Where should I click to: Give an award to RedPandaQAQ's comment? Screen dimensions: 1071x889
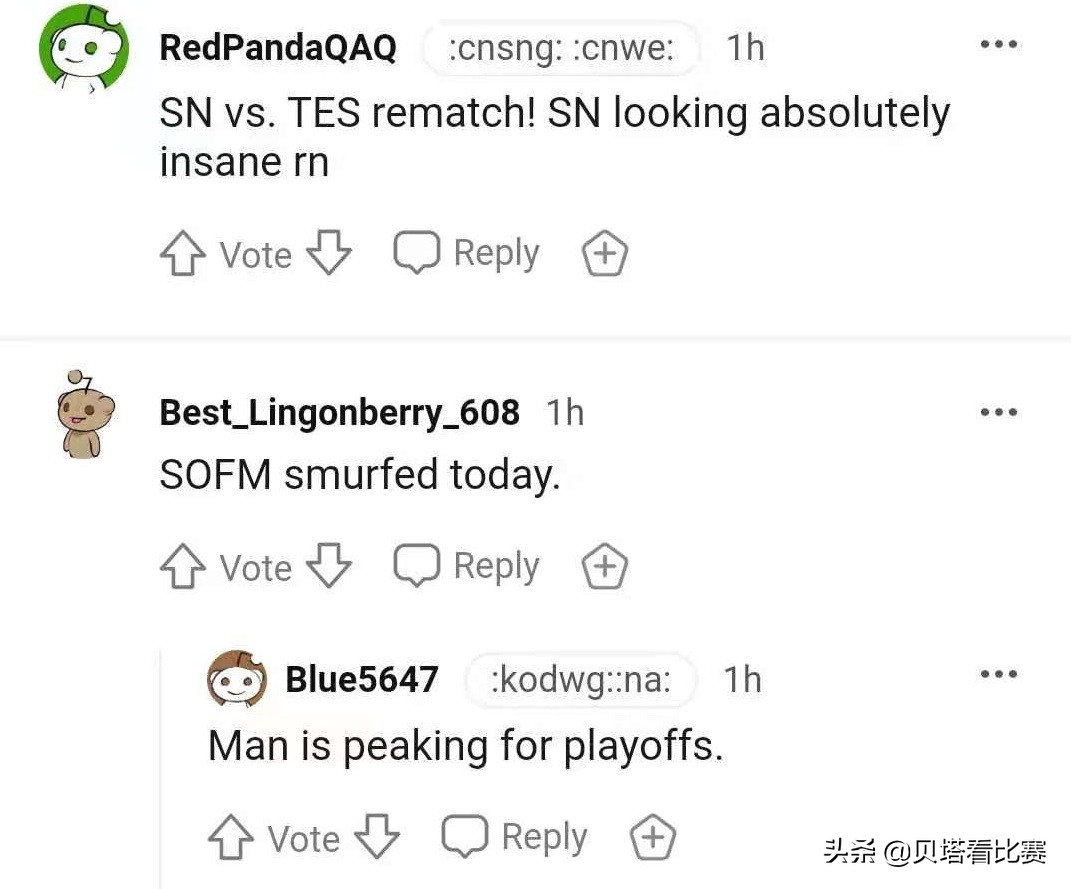[x=604, y=253]
